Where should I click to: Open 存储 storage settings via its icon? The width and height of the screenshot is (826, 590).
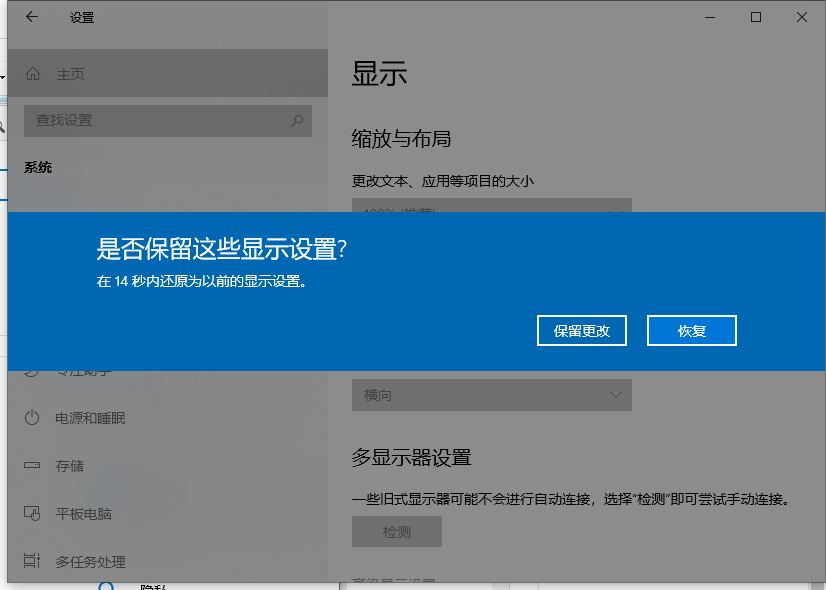tap(30, 466)
